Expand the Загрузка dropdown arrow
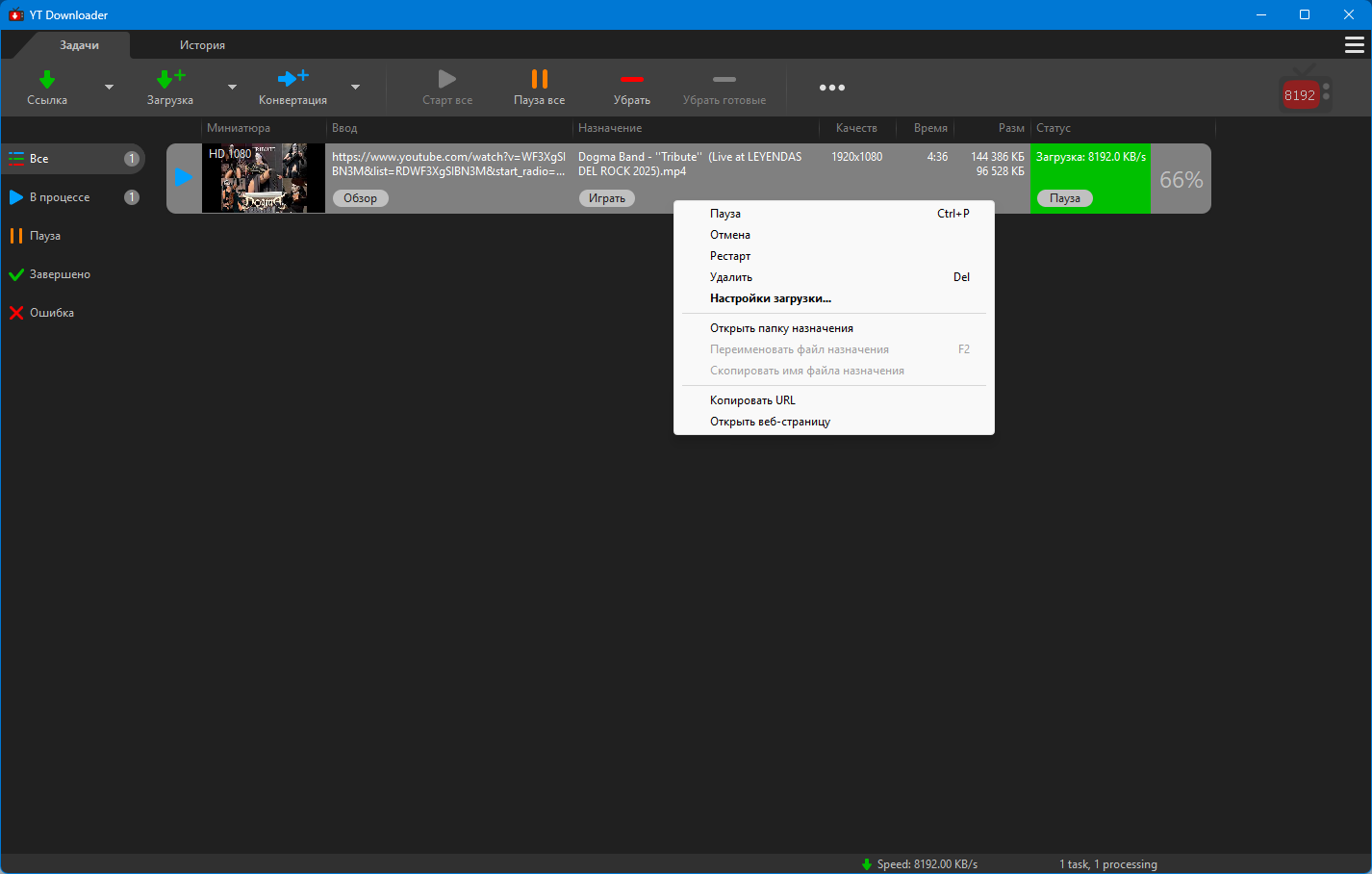This screenshot has width=1372, height=874. click(x=232, y=88)
